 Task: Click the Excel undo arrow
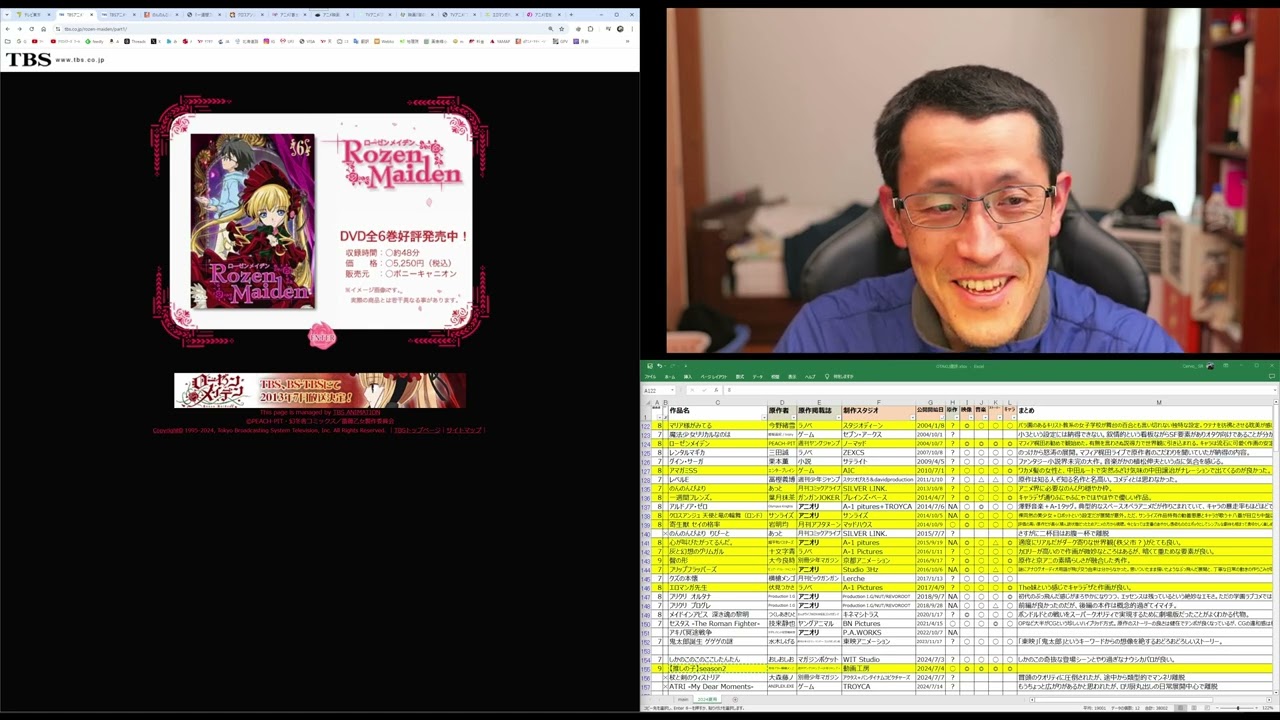point(659,366)
